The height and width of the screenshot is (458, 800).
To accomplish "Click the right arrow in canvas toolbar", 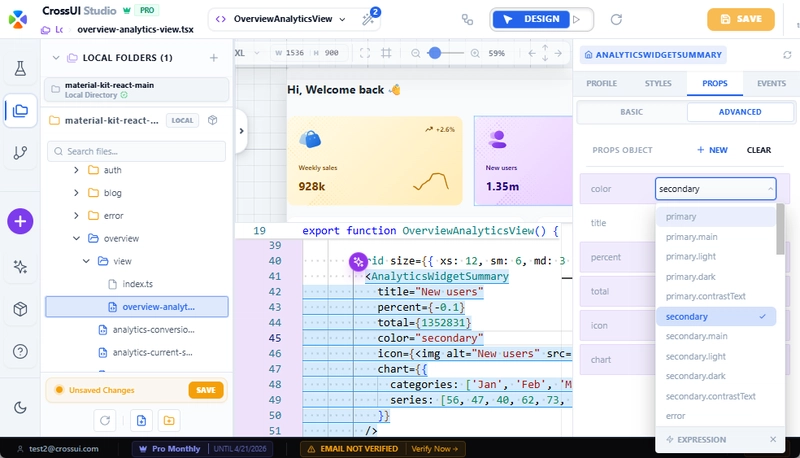I will point(558,53).
